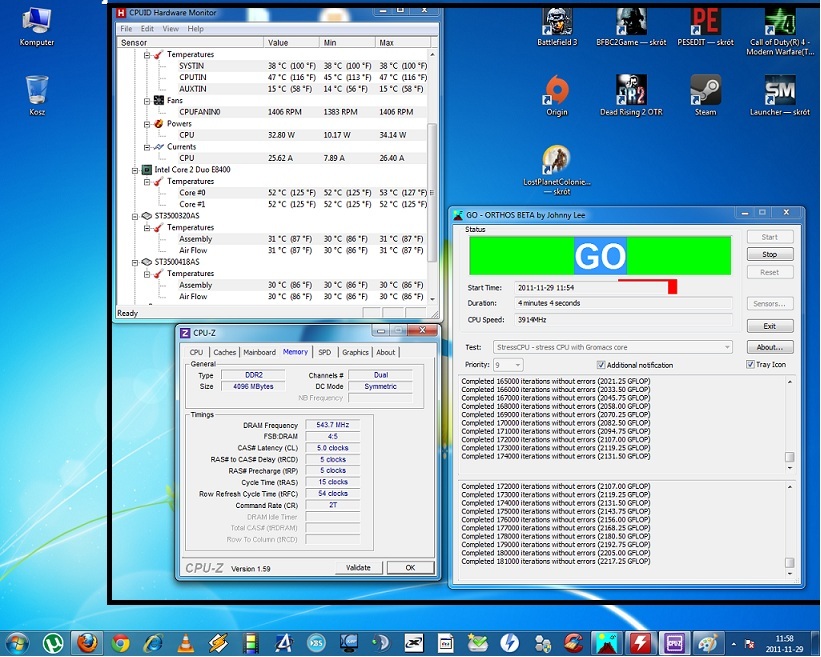Show hidden system tray icons
Image resolution: width=821 pixels, height=657 pixels.
coord(734,643)
